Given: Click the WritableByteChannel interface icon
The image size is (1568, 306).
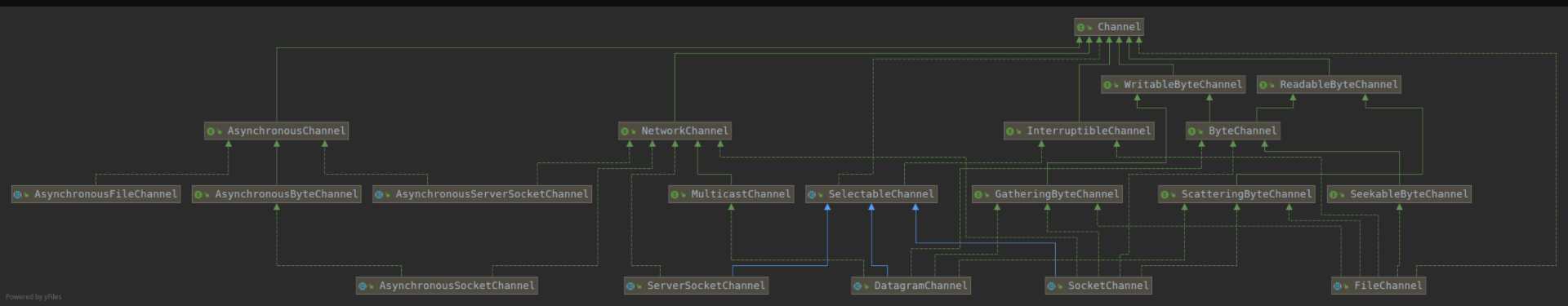Looking at the screenshot, I should [x=1107, y=85].
